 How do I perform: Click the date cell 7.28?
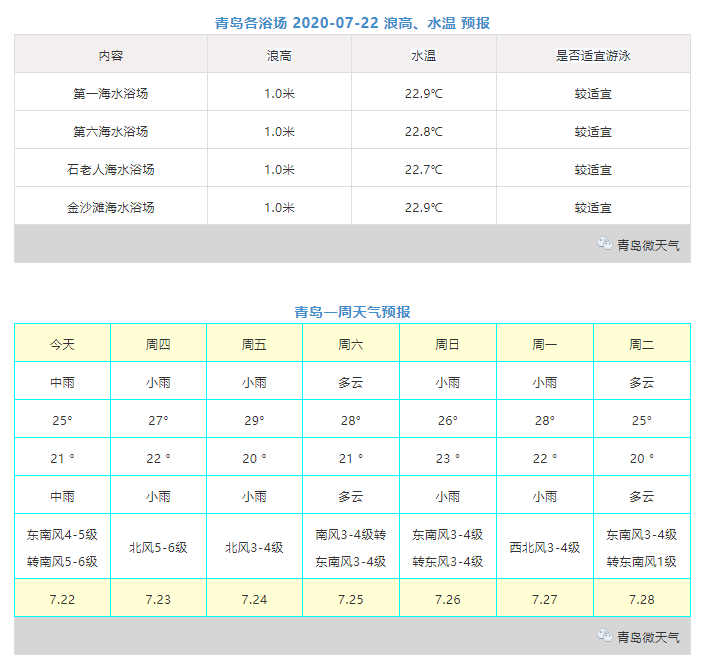pos(642,599)
